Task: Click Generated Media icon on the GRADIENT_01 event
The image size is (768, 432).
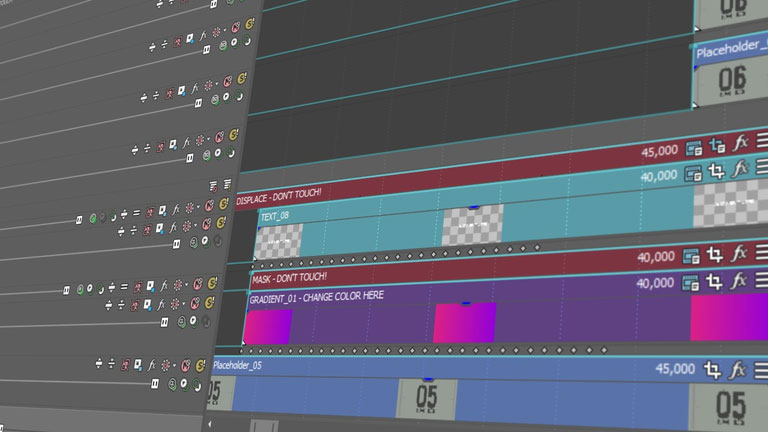Action: pos(691,283)
